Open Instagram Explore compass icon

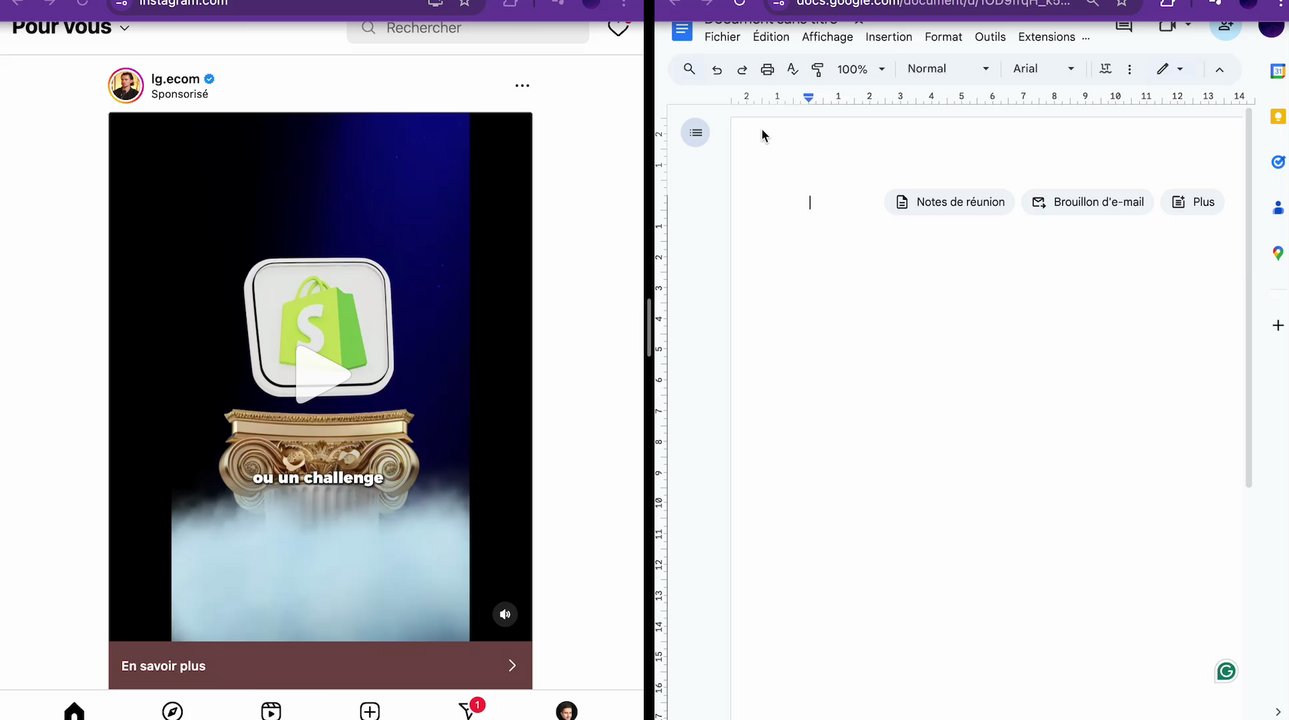tap(172, 711)
